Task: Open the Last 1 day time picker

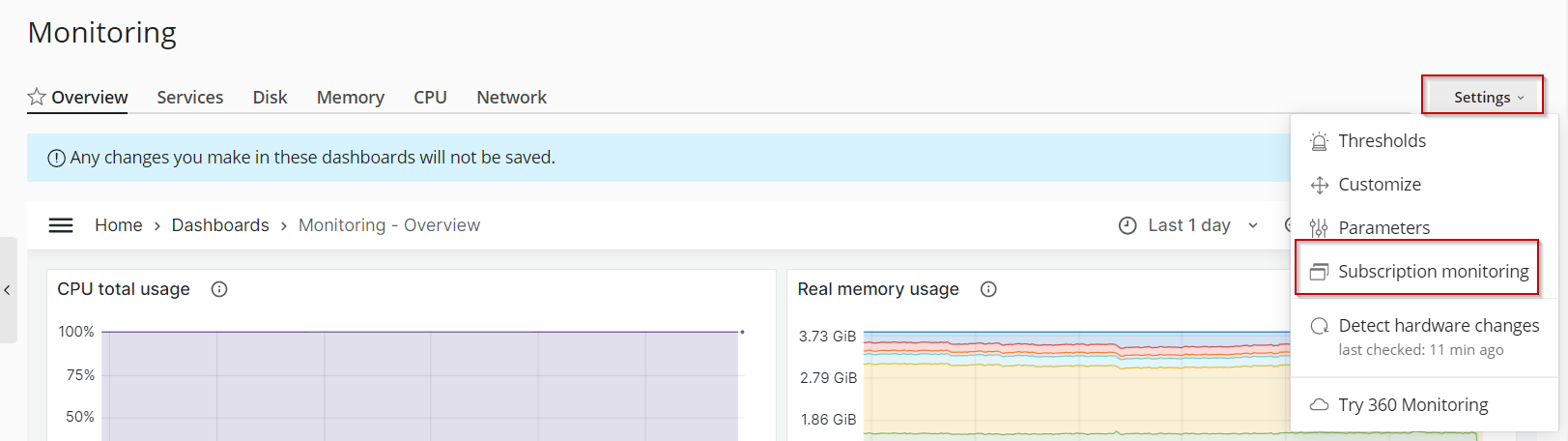Action: click(1190, 225)
